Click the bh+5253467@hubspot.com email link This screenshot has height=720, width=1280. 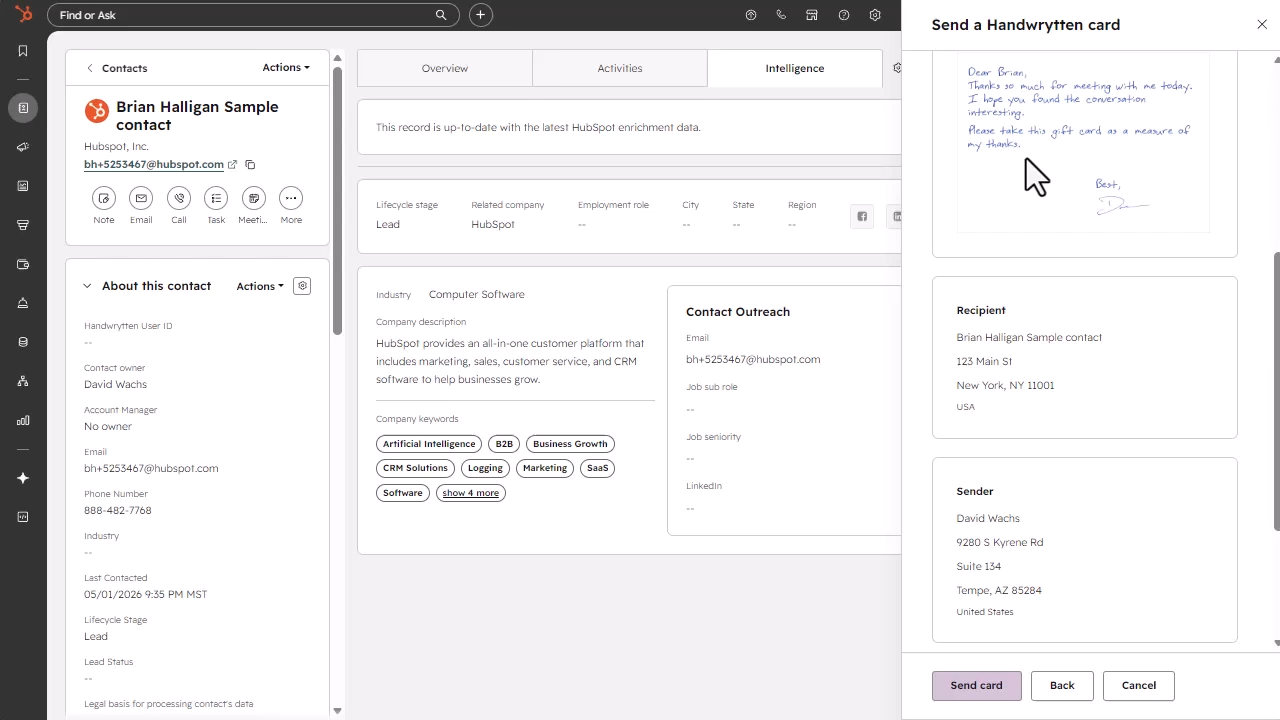(x=154, y=165)
